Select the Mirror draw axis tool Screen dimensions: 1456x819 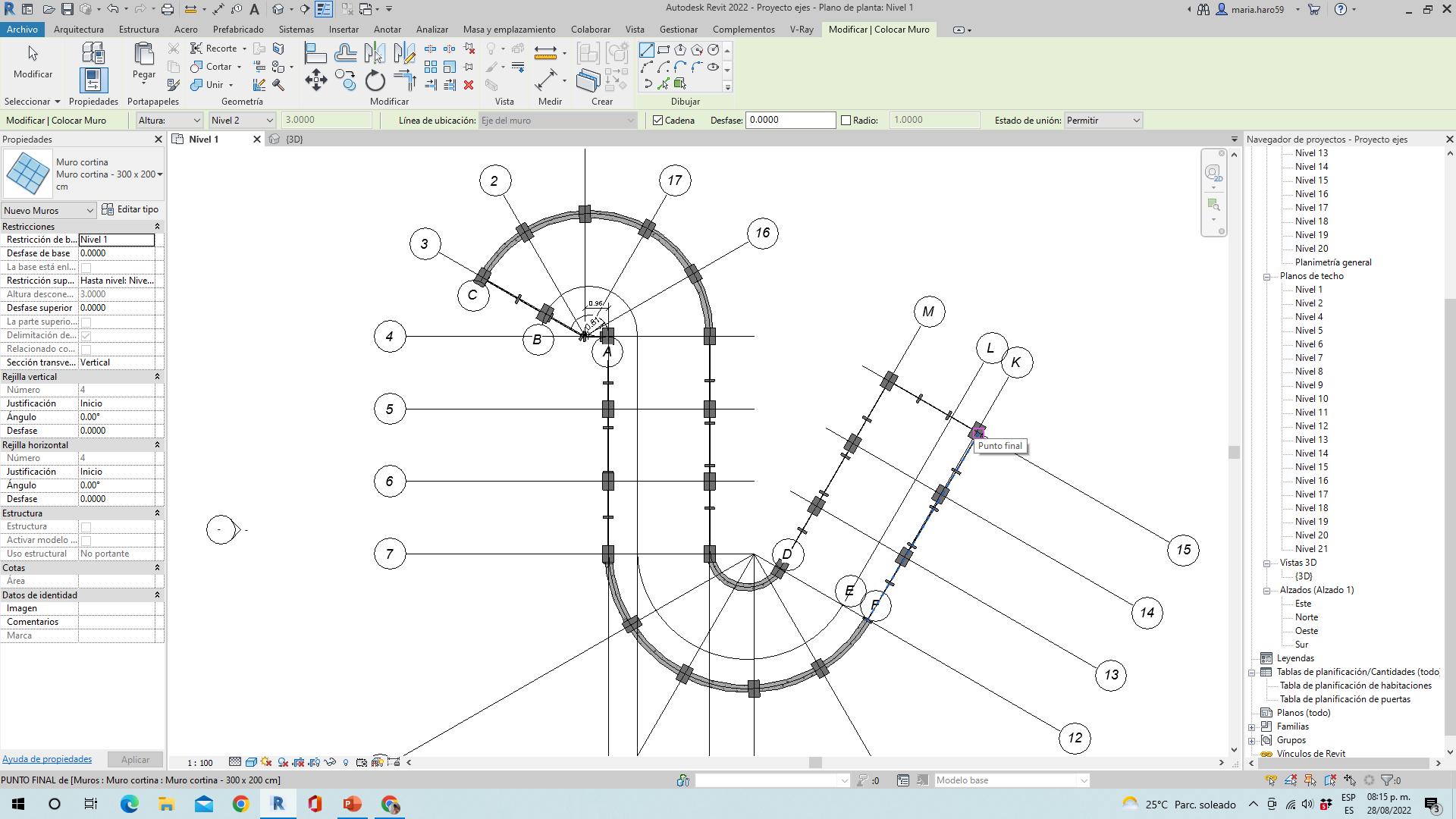click(405, 52)
